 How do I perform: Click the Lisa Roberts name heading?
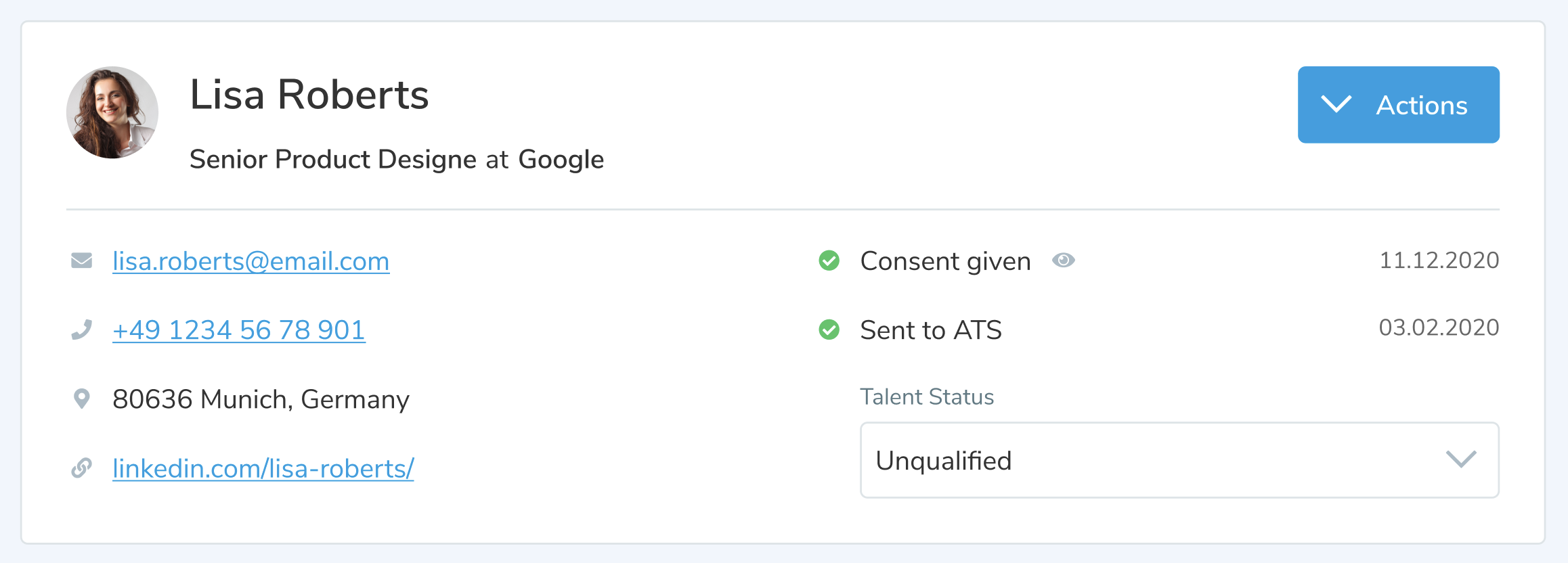(309, 94)
